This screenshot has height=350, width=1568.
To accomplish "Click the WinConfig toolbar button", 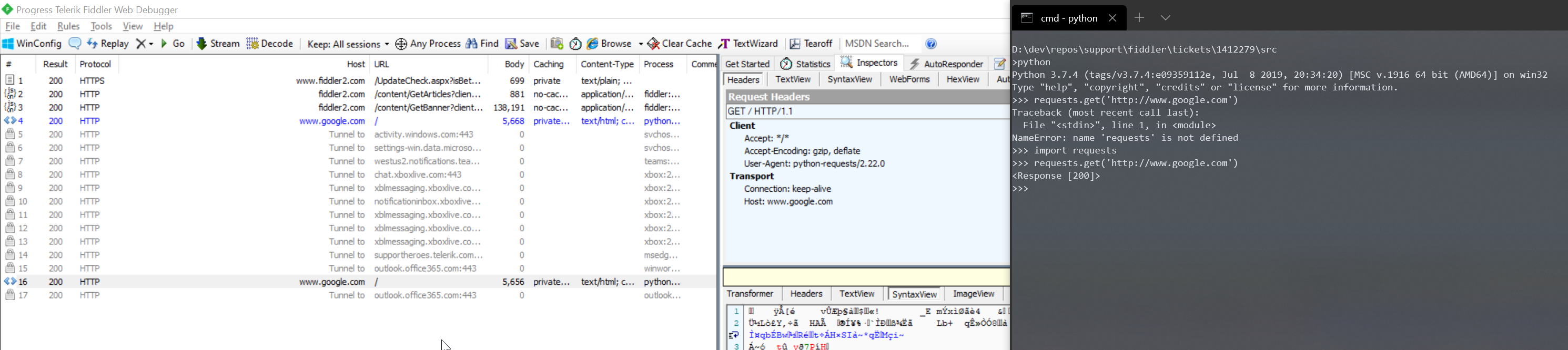I will click(32, 44).
